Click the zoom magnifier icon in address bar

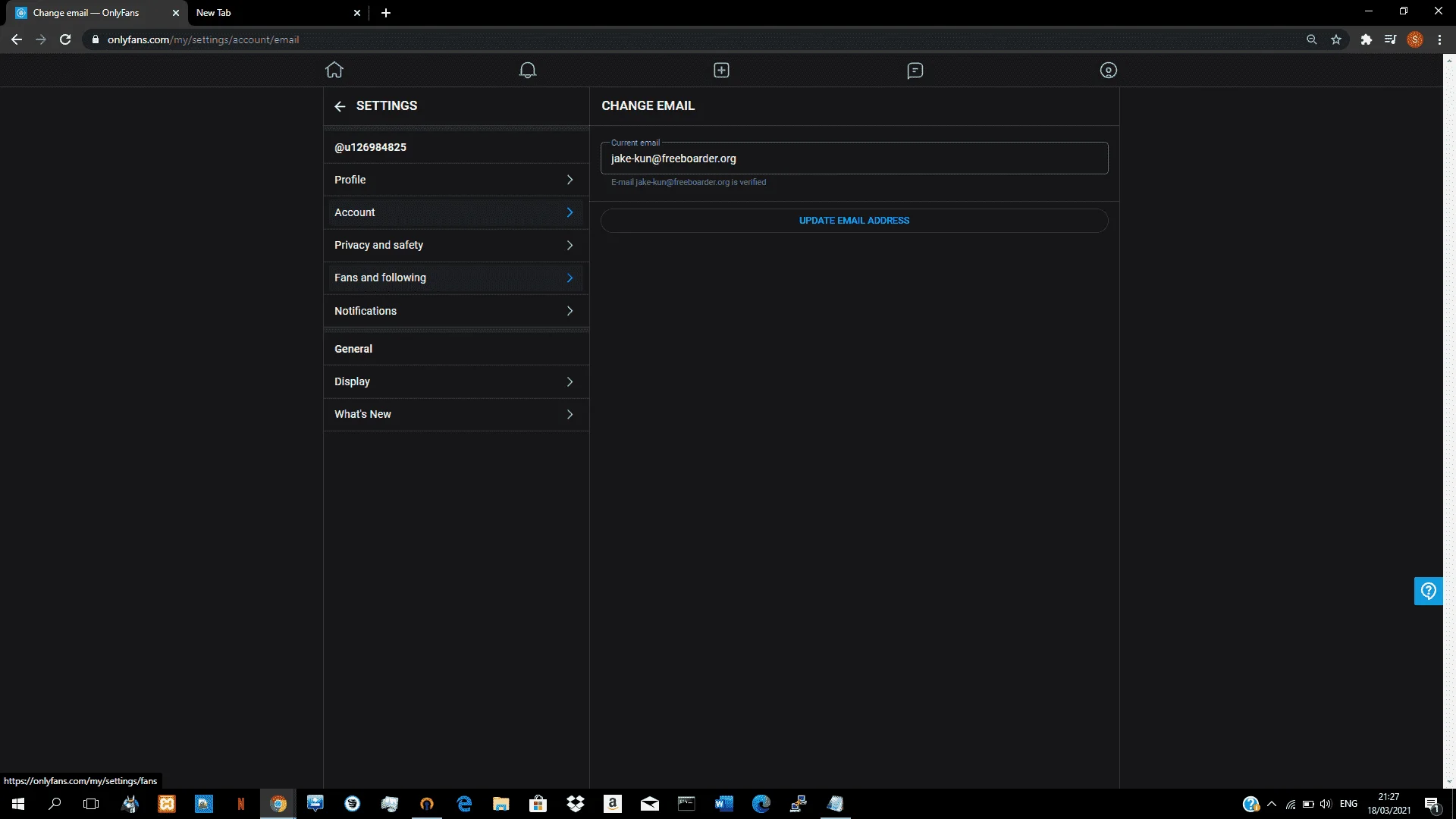click(1311, 39)
